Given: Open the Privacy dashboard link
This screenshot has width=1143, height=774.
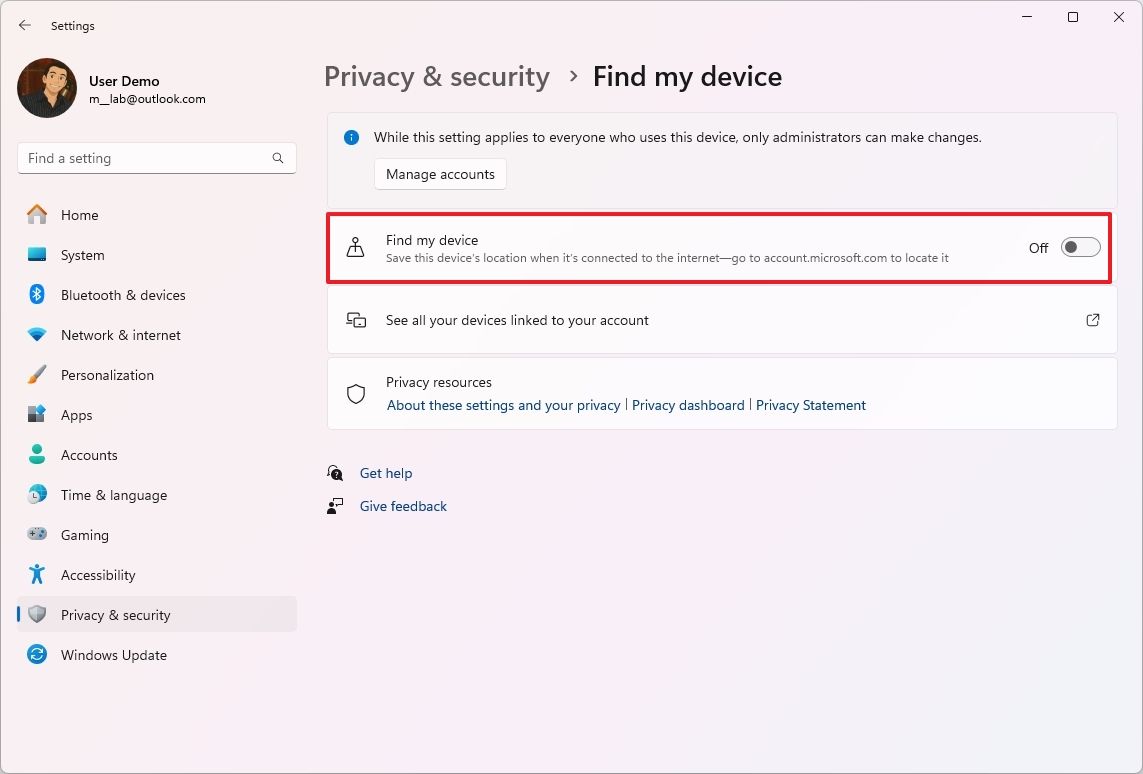Looking at the screenshot, I should point(688,405).
